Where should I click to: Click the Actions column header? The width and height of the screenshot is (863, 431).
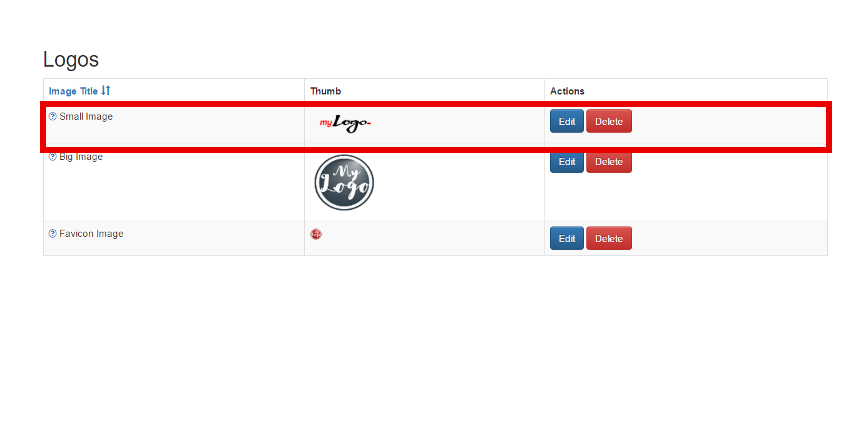point(567,91)
